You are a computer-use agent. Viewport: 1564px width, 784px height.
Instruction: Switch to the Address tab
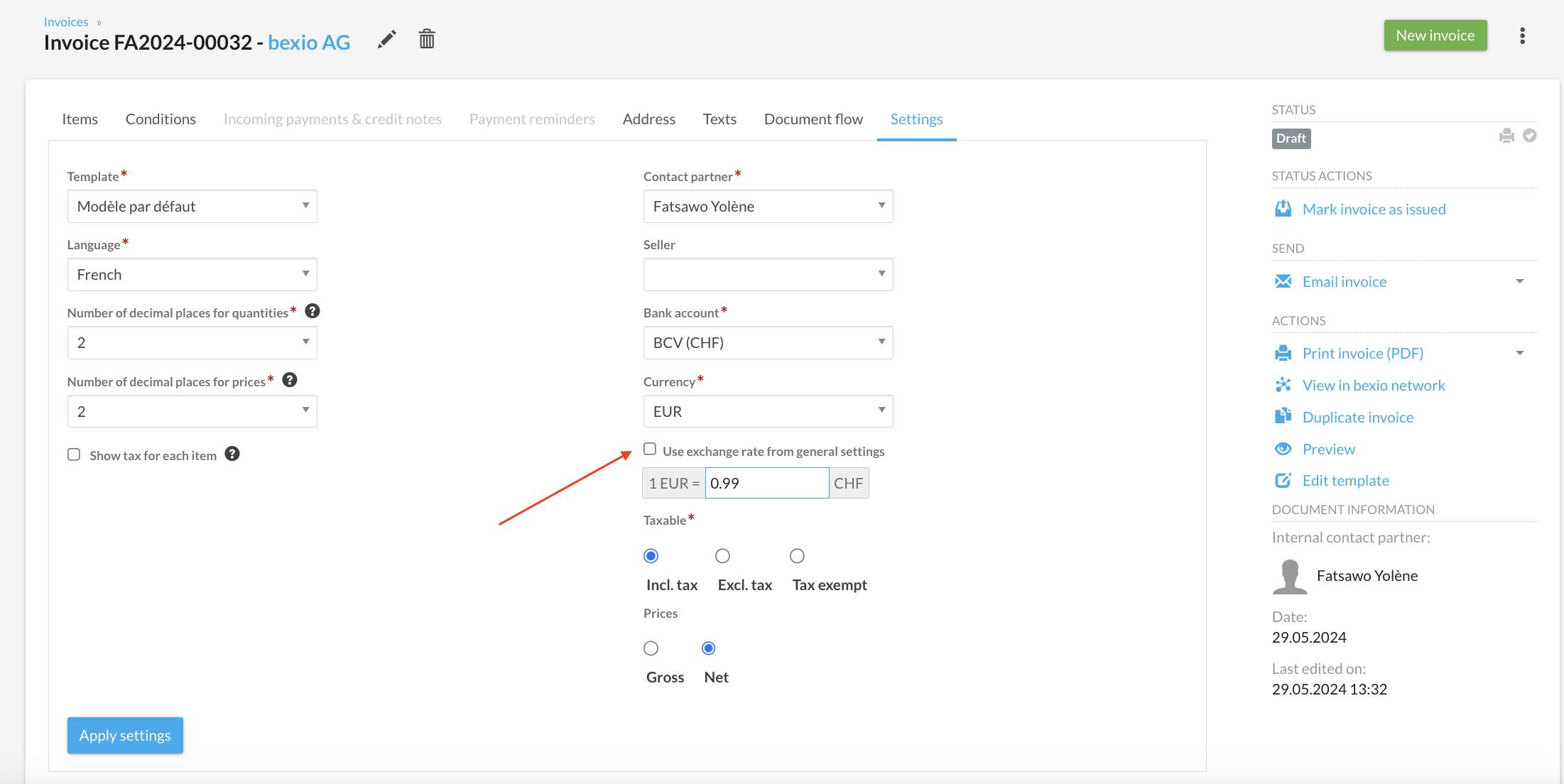point(649,119)
